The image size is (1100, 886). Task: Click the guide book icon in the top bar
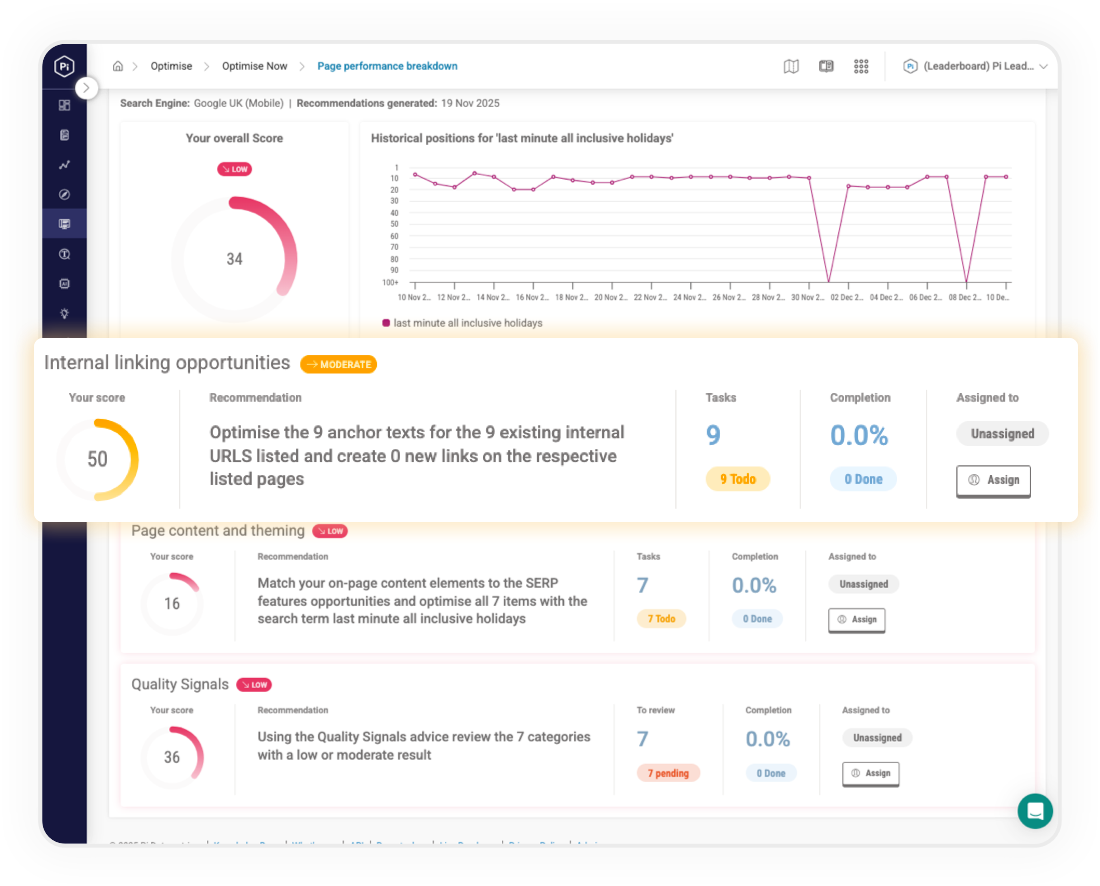coord(826,66)
